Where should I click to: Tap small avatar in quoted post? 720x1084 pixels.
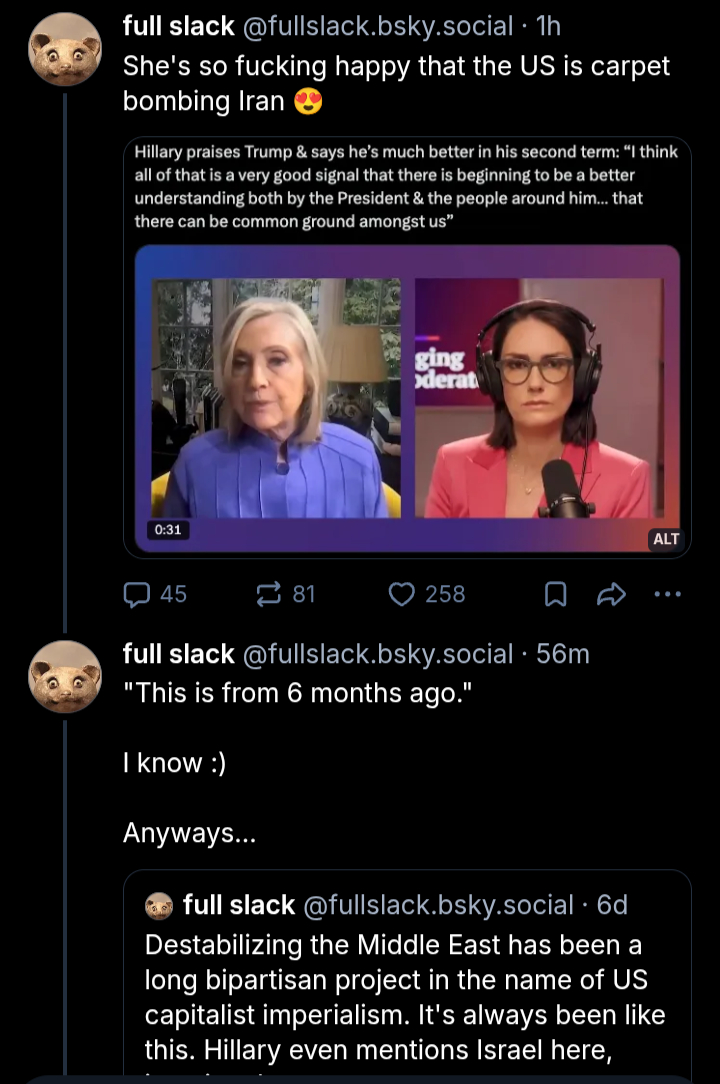pos(159,906)
